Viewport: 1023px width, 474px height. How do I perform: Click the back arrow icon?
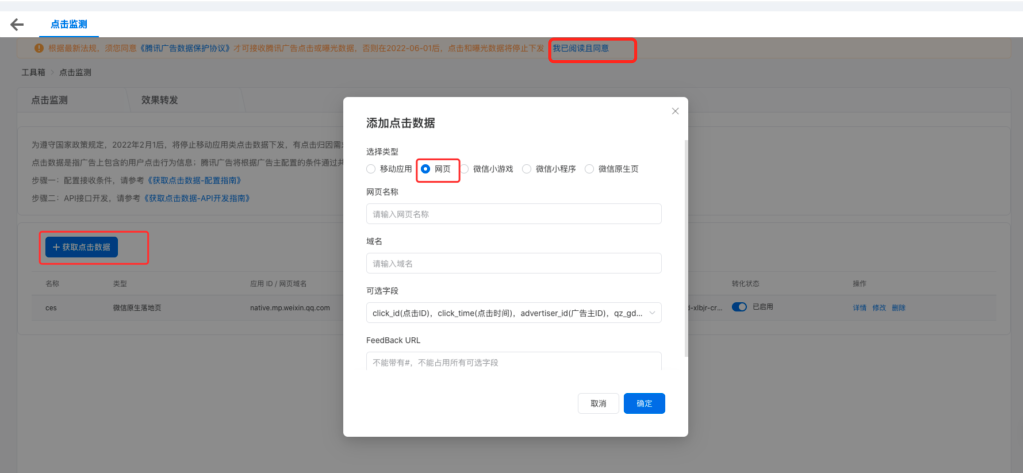[17, 24]
